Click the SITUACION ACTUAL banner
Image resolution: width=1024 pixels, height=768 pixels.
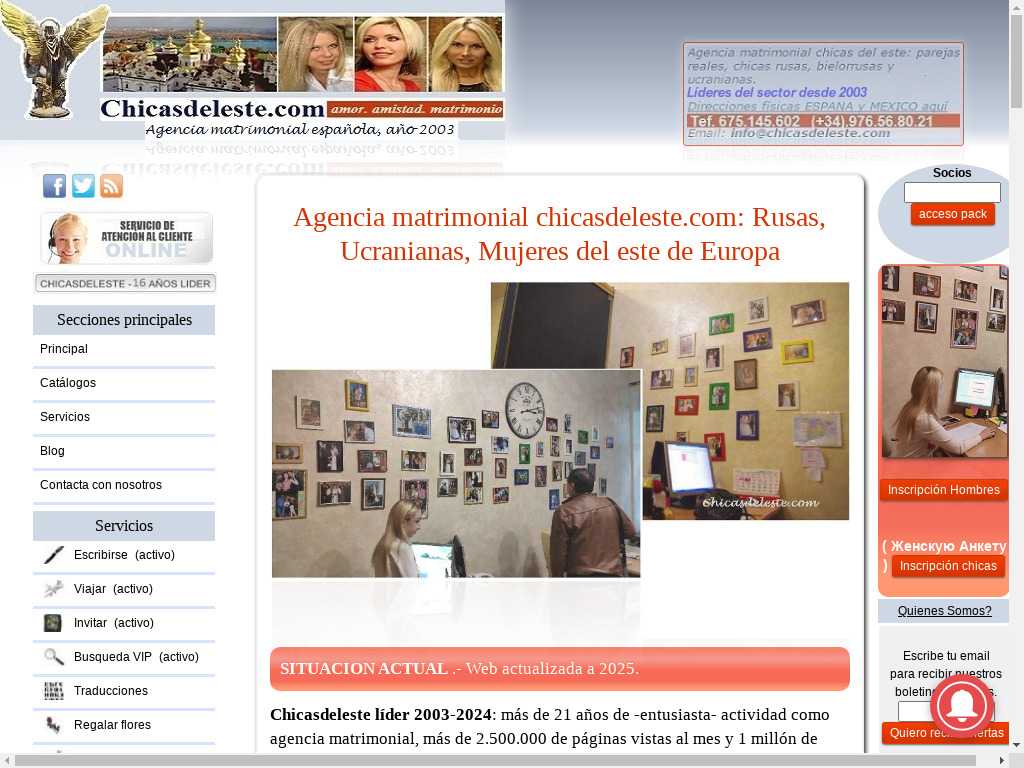pos(560,669)
